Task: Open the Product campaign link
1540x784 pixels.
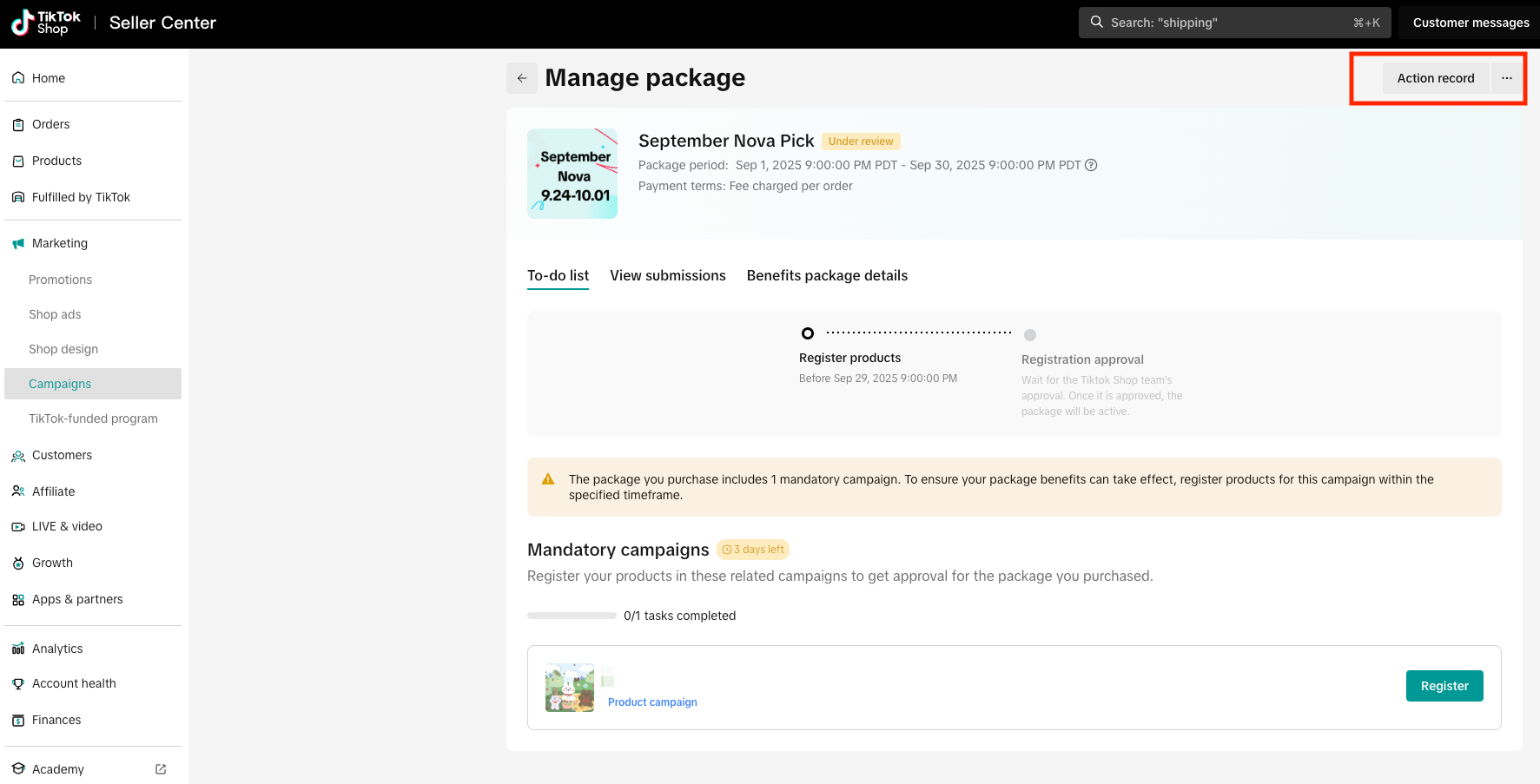Action: (x=652, y=702)
